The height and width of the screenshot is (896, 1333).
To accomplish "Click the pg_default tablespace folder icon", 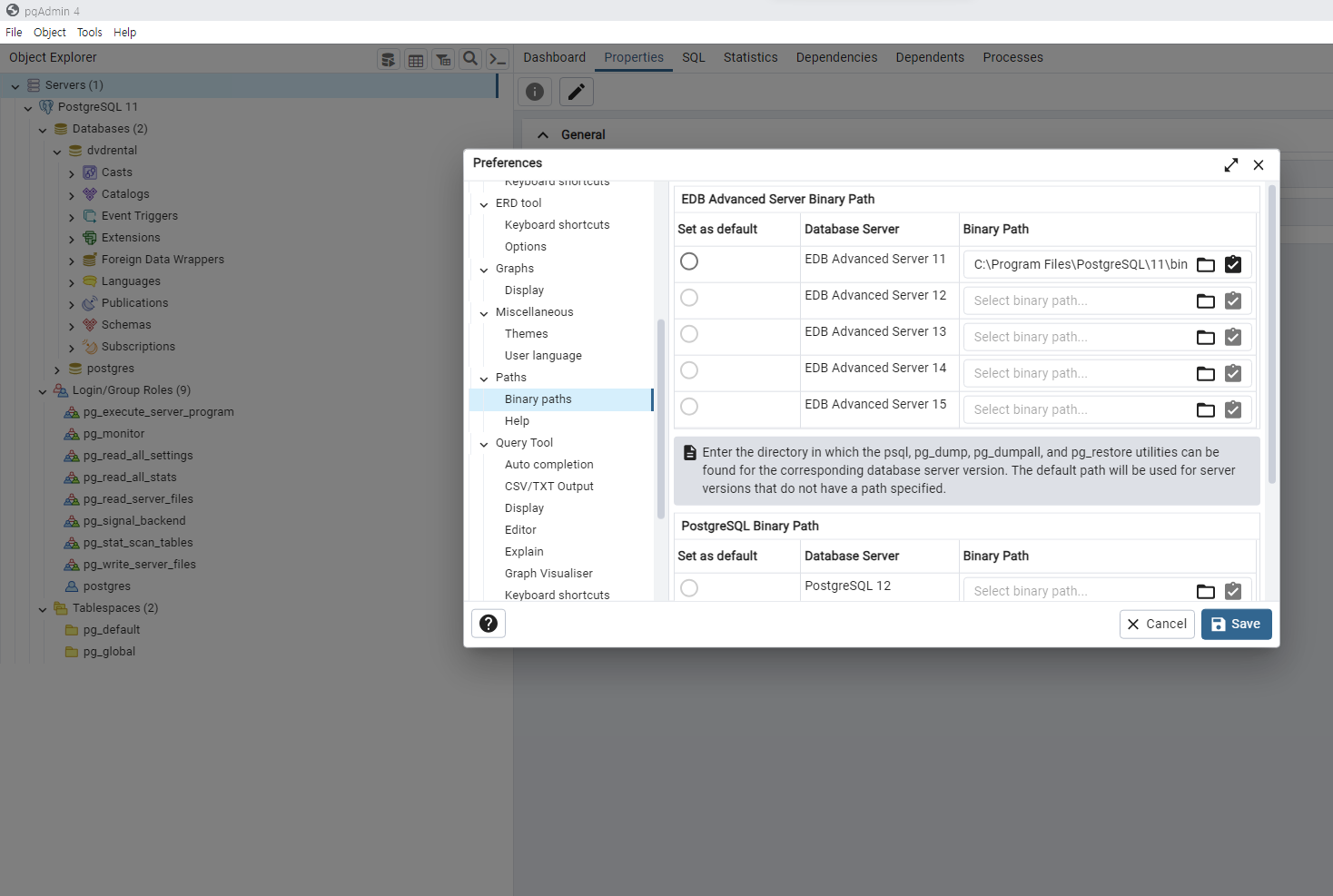I will pyautogui.click(x=72, y=630).
